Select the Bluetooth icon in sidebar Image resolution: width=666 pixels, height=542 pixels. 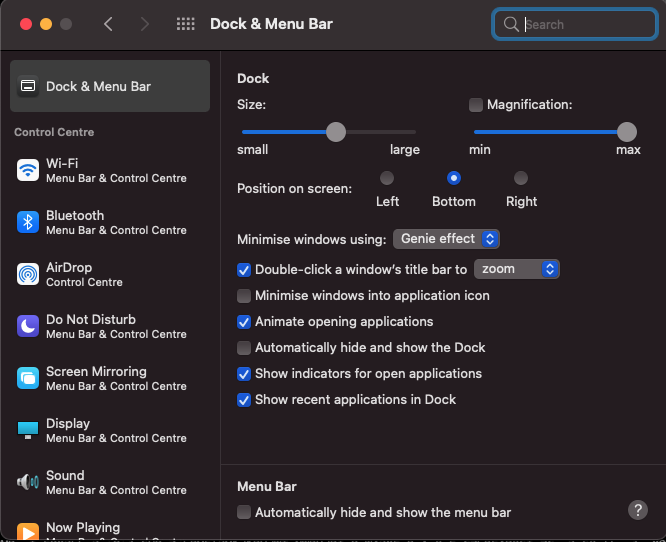pyautogui.click(x=28, y=222)
